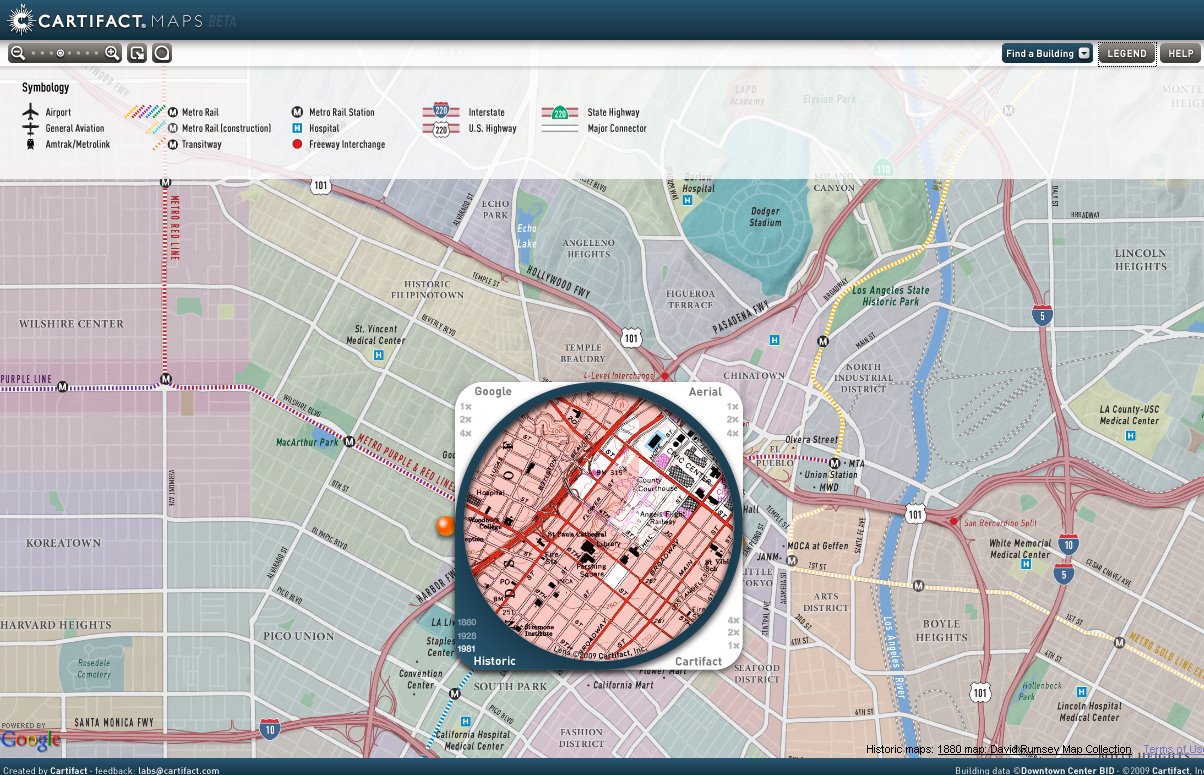Image resolution: width=1204 pixels, height=775 pixels.
Task: Click the Echo Lake map label
Action: (x=527, y=235)
